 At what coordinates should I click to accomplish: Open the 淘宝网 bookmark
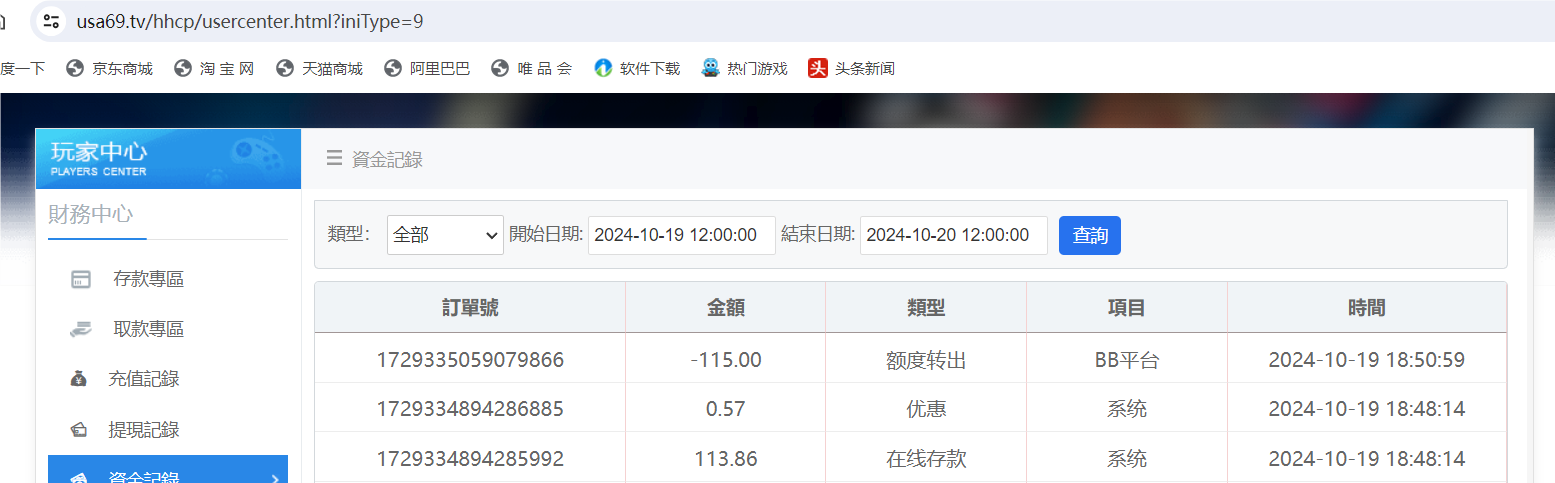[214, 69]
